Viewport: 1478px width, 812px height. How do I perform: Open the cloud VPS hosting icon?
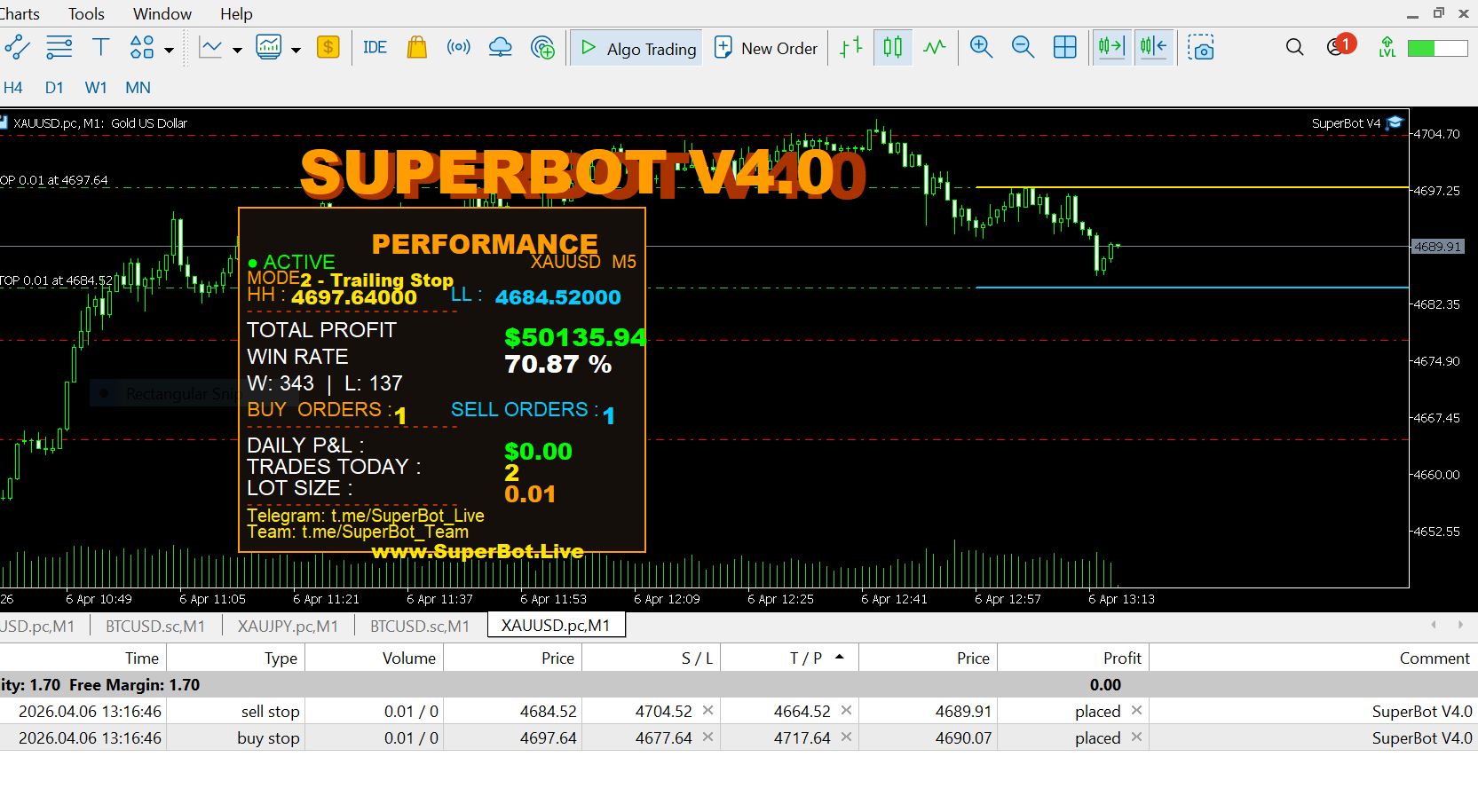point(501,48)
